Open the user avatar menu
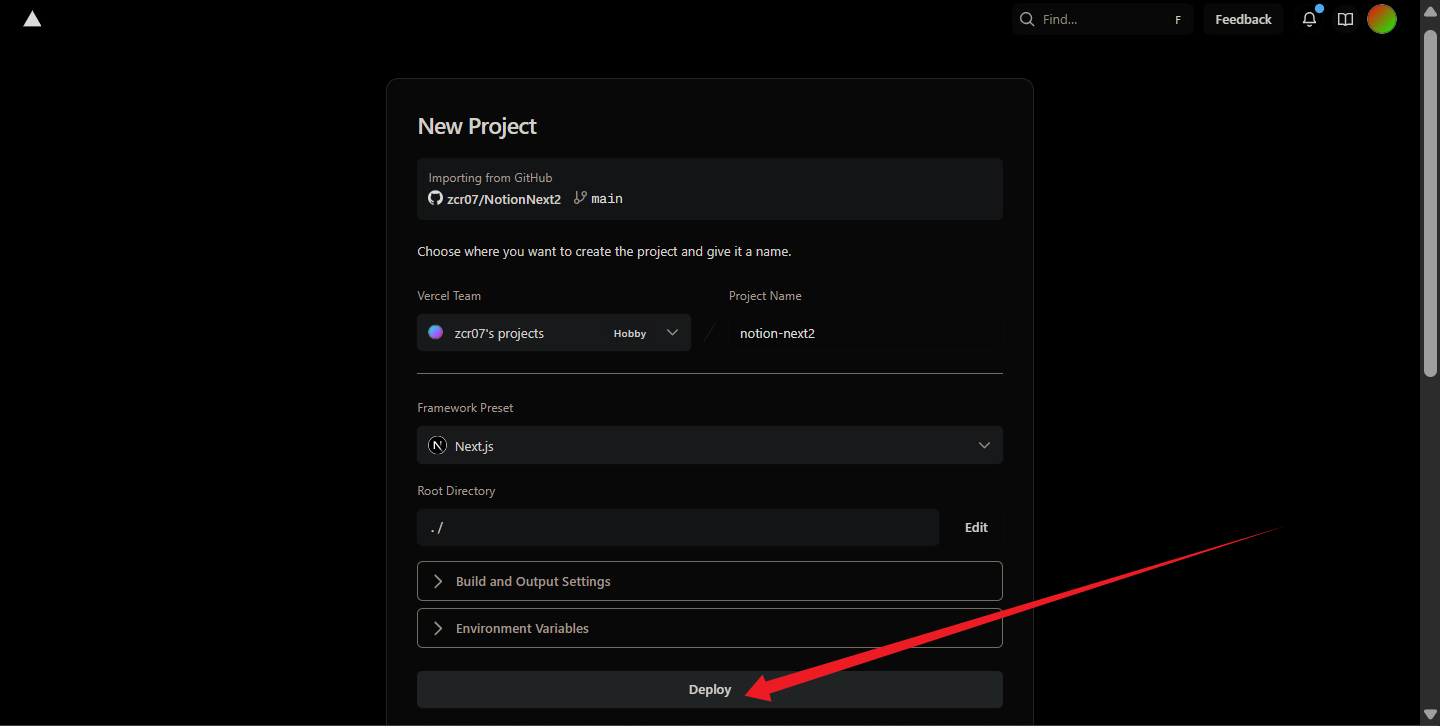The image size is (1440, 726). tap(1382, 19)
